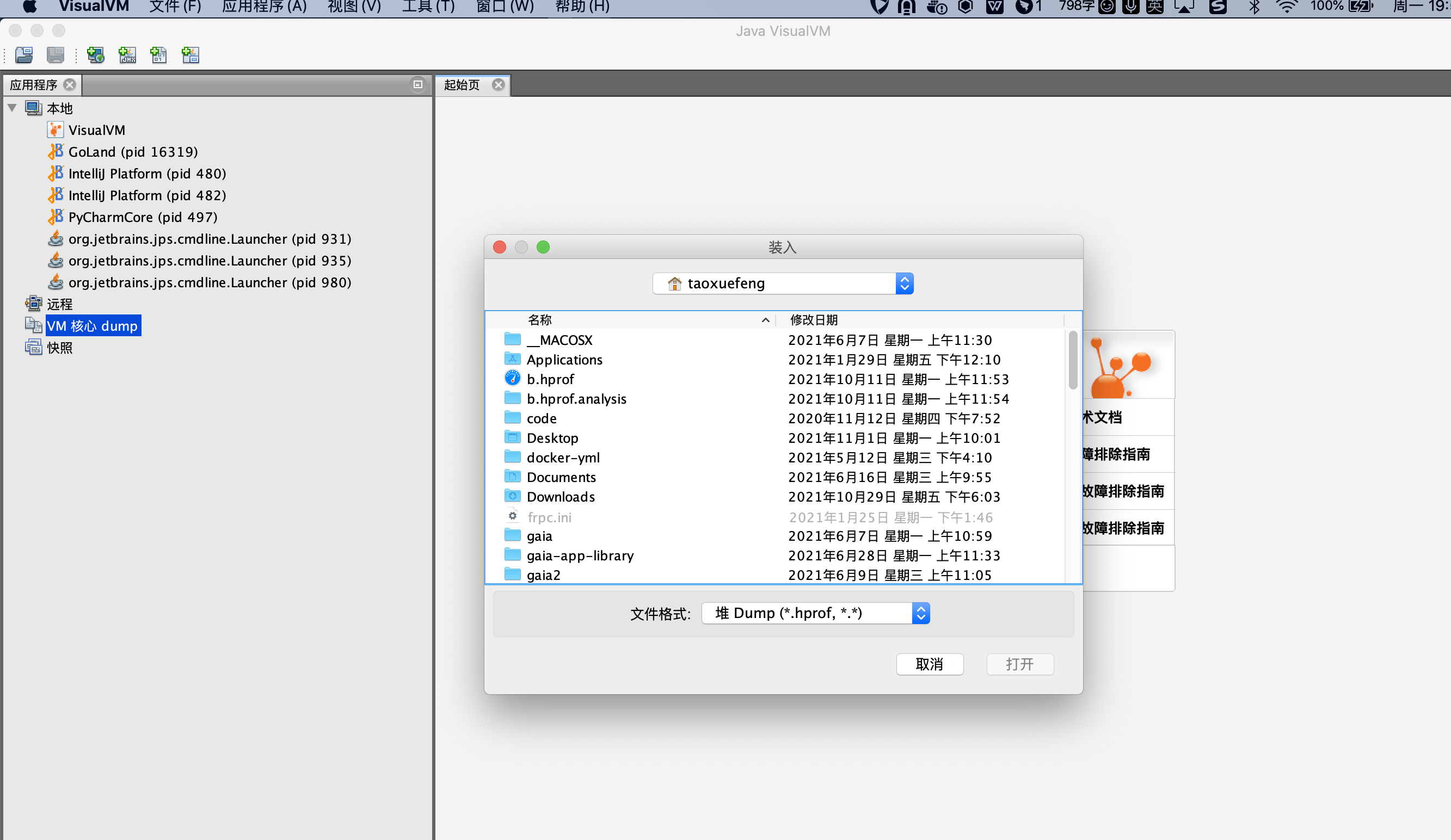The image size is (1451, 840).
Task: Select Launcher (pid 935) process
Action: 199,261
